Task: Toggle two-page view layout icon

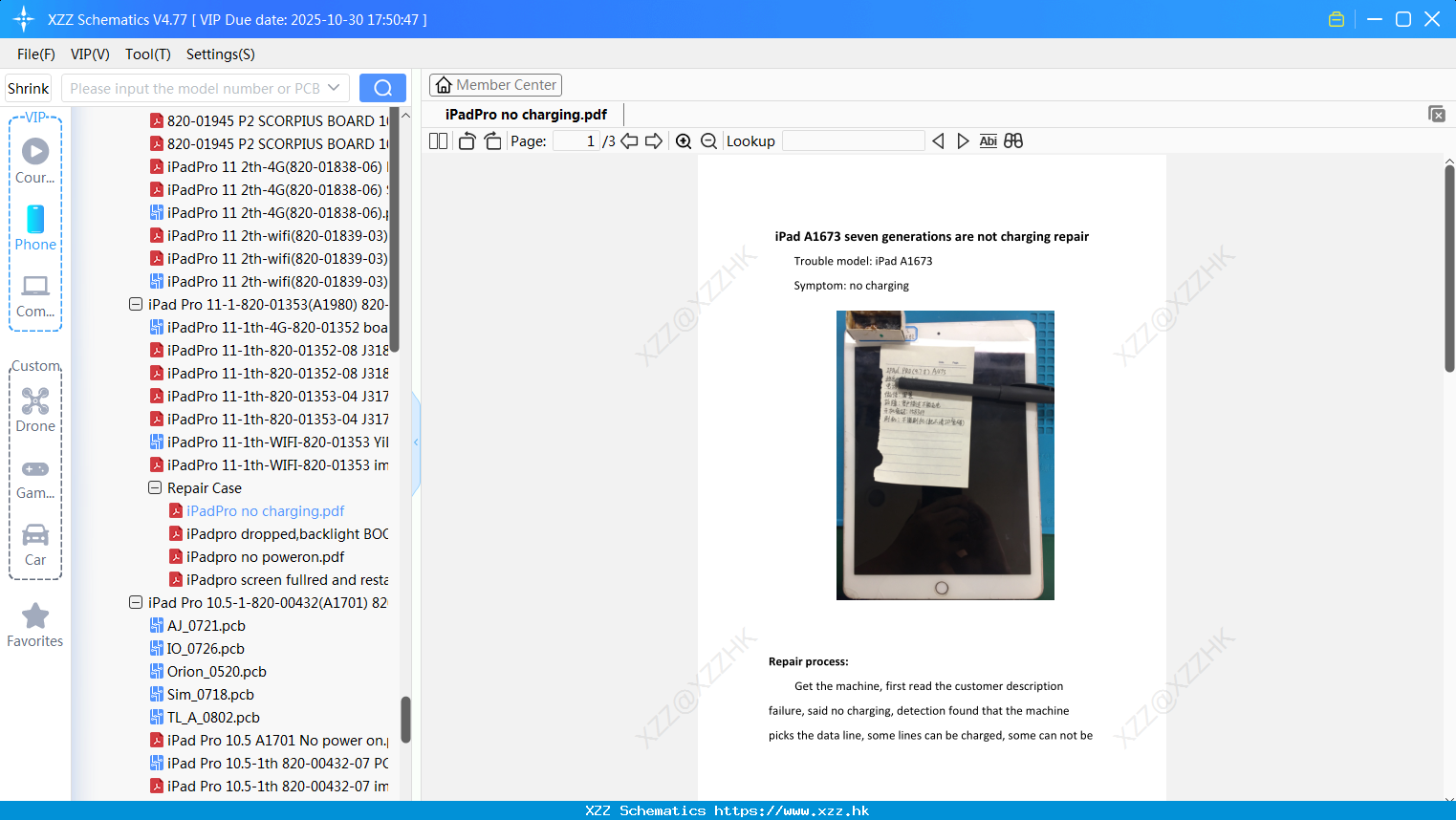Action: [438, 140]
